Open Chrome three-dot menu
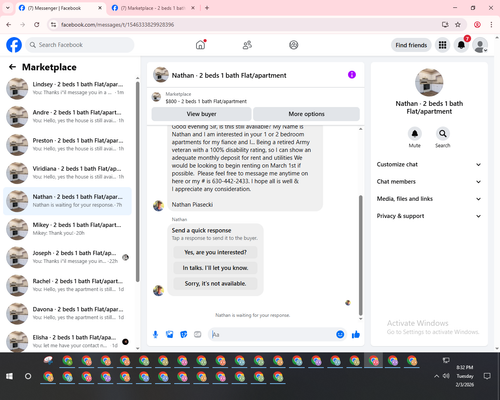The height and width of the screenshot is (400, 500). click(491, 25)
